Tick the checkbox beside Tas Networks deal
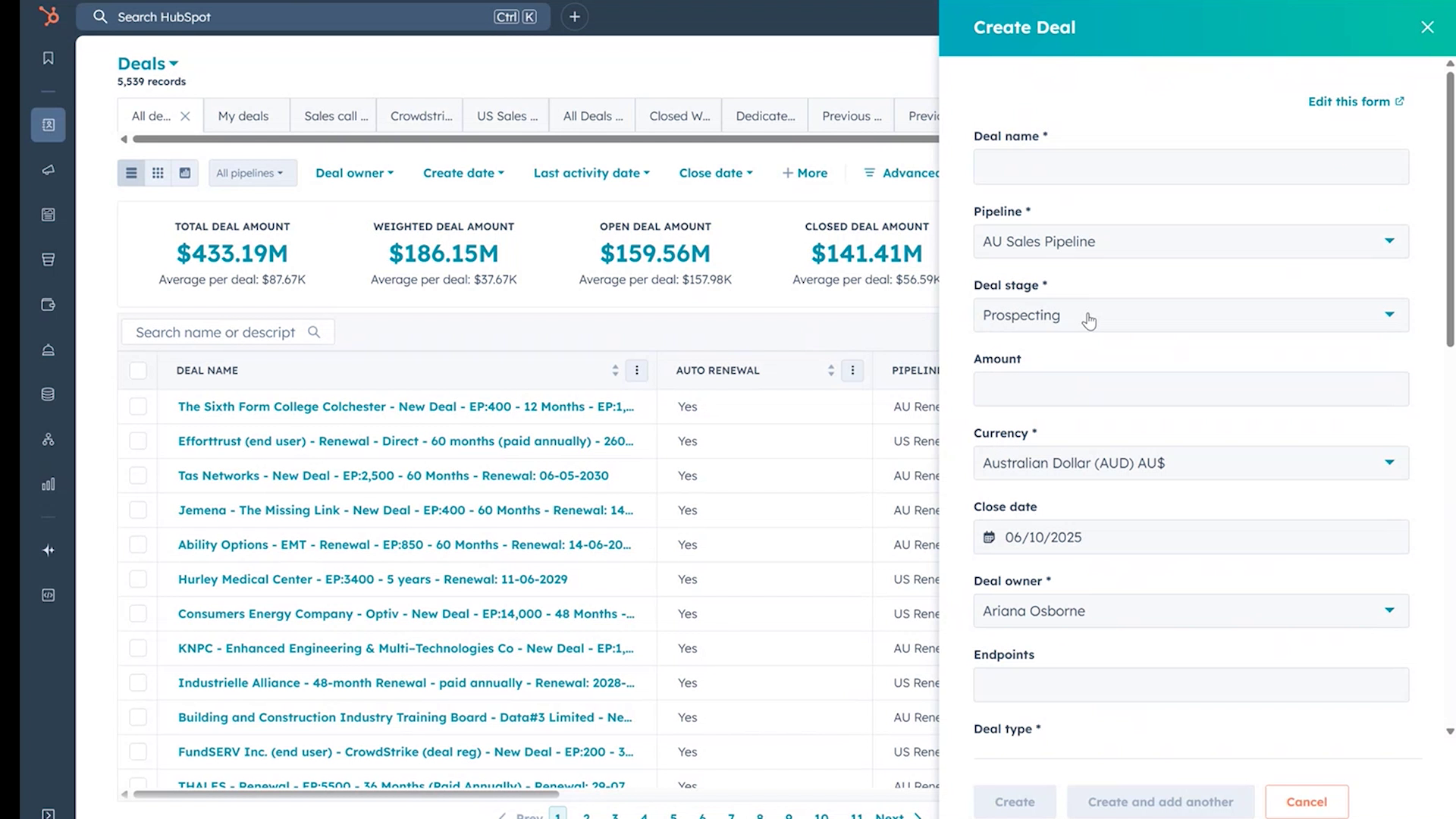 click(x=138, y=475)
